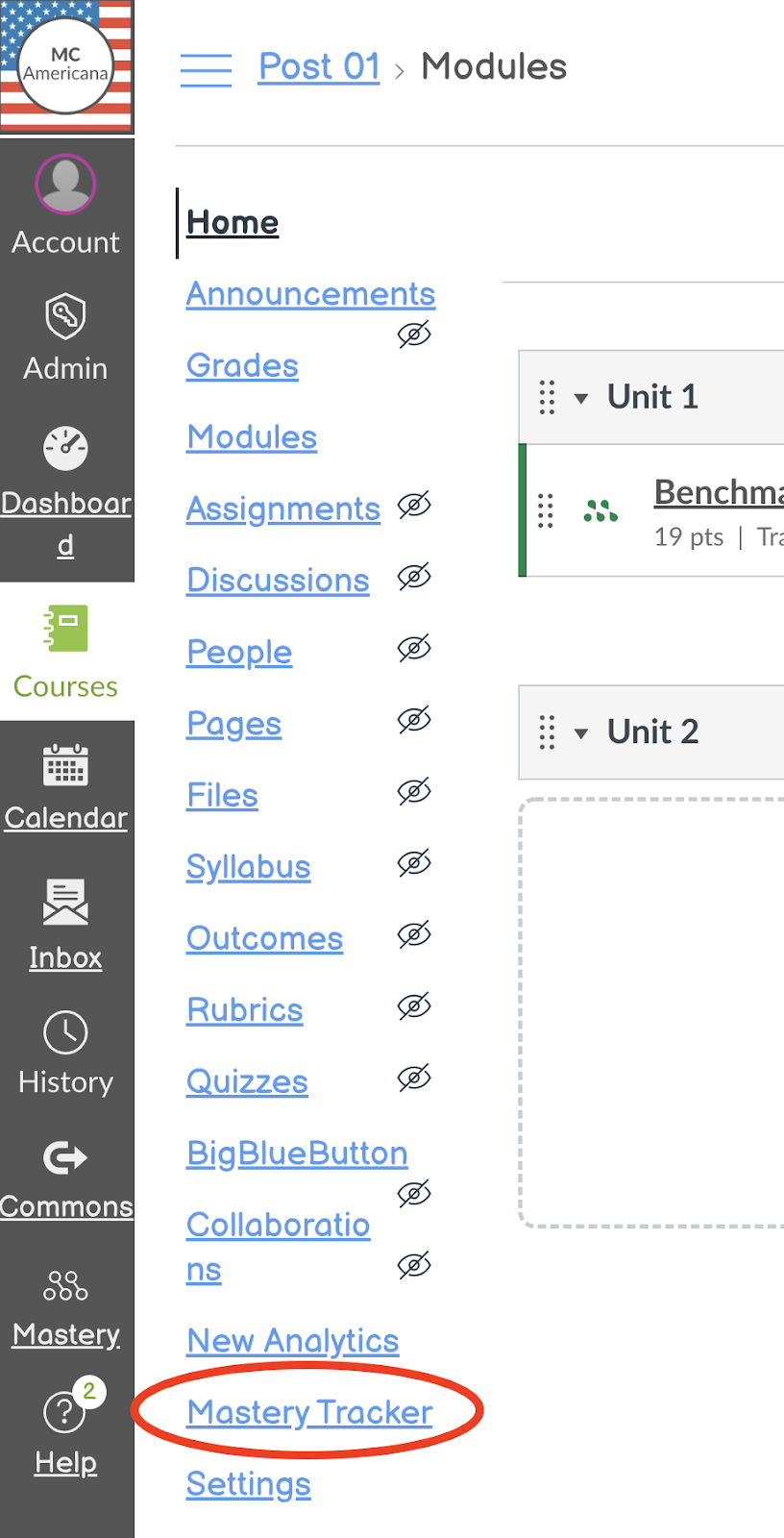Open the History clock icon

click(x=65, y=1033)
